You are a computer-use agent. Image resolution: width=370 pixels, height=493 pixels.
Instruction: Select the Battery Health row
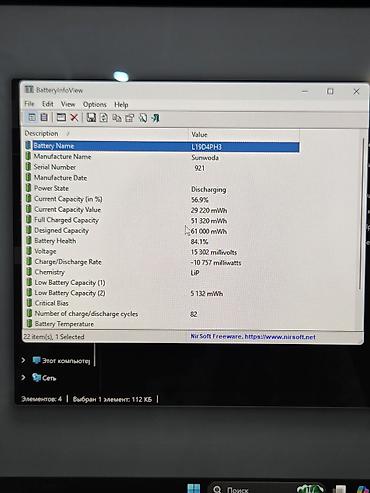tap(162, 241)
